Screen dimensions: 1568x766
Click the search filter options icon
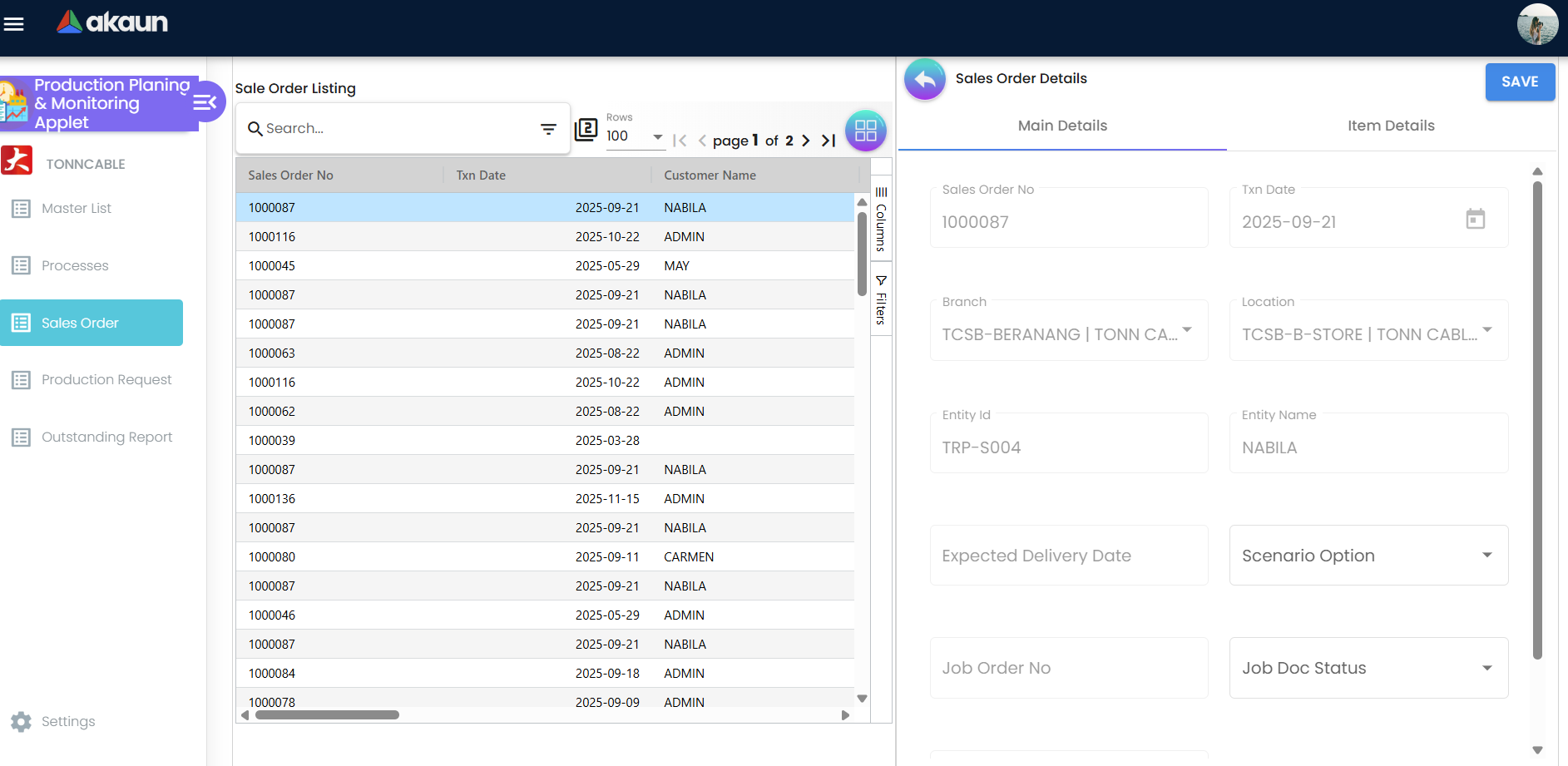[x=548, y=129]
